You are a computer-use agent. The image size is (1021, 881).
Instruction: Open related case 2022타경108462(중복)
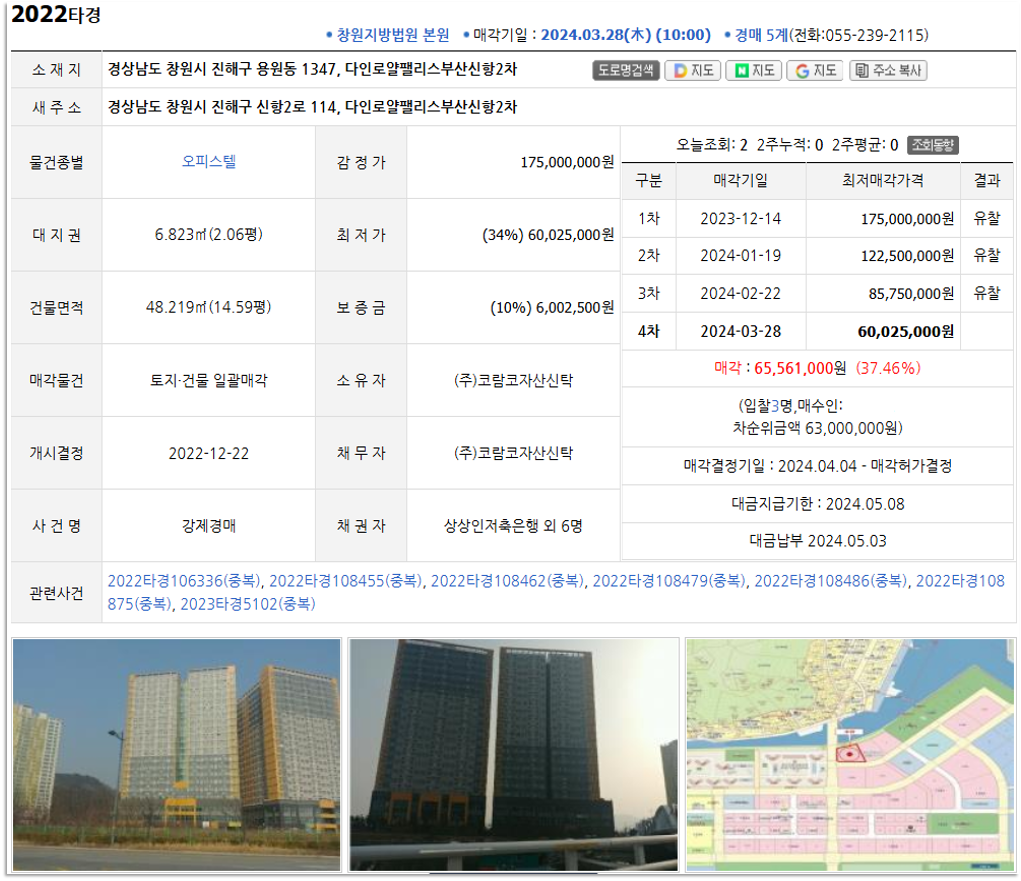click(508, 581)
